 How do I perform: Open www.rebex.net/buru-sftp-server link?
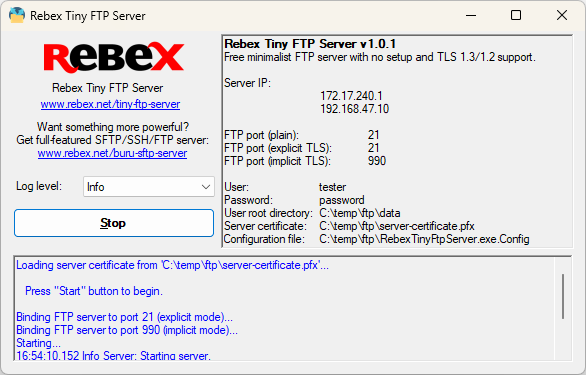112,153
